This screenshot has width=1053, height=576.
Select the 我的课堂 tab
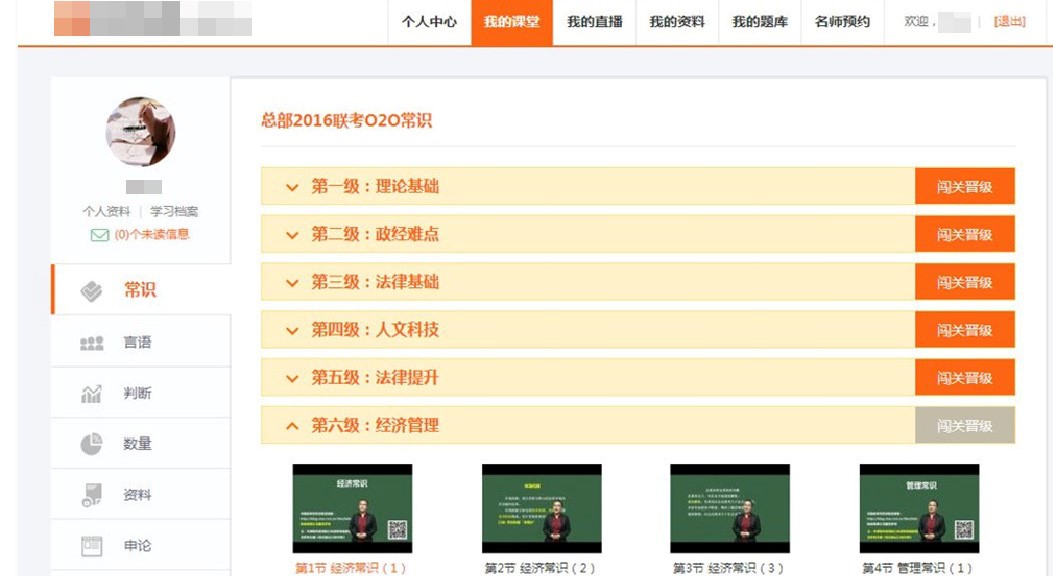click(x=512, y=22)
